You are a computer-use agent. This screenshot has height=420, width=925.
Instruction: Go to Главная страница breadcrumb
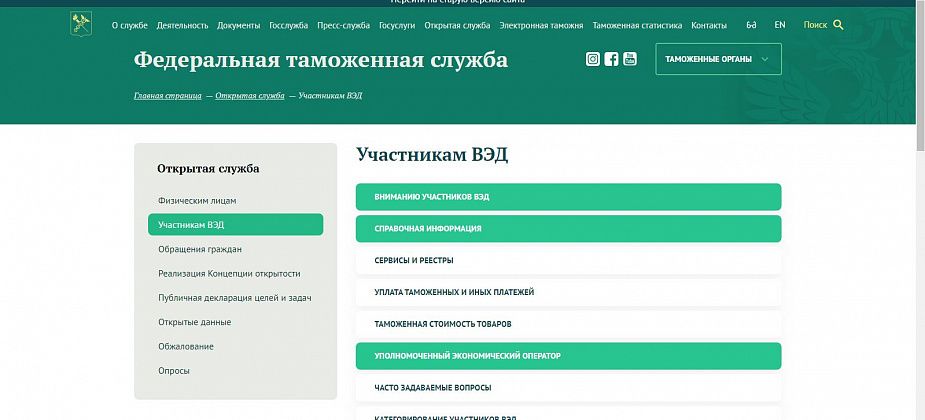coord(168,96)
